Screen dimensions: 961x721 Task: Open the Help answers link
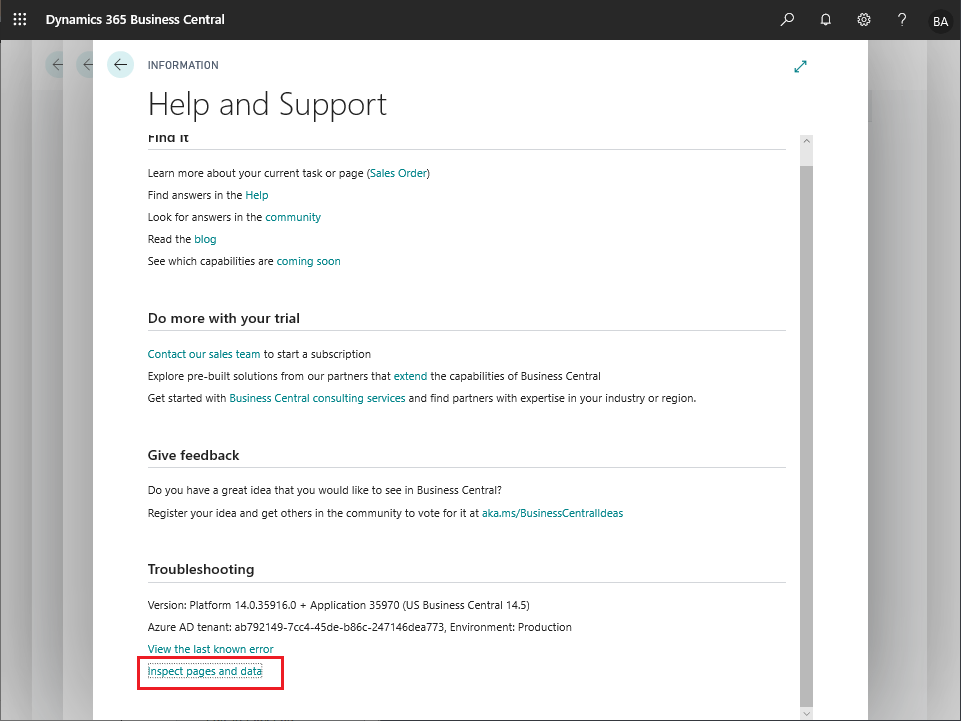point(257,195)
